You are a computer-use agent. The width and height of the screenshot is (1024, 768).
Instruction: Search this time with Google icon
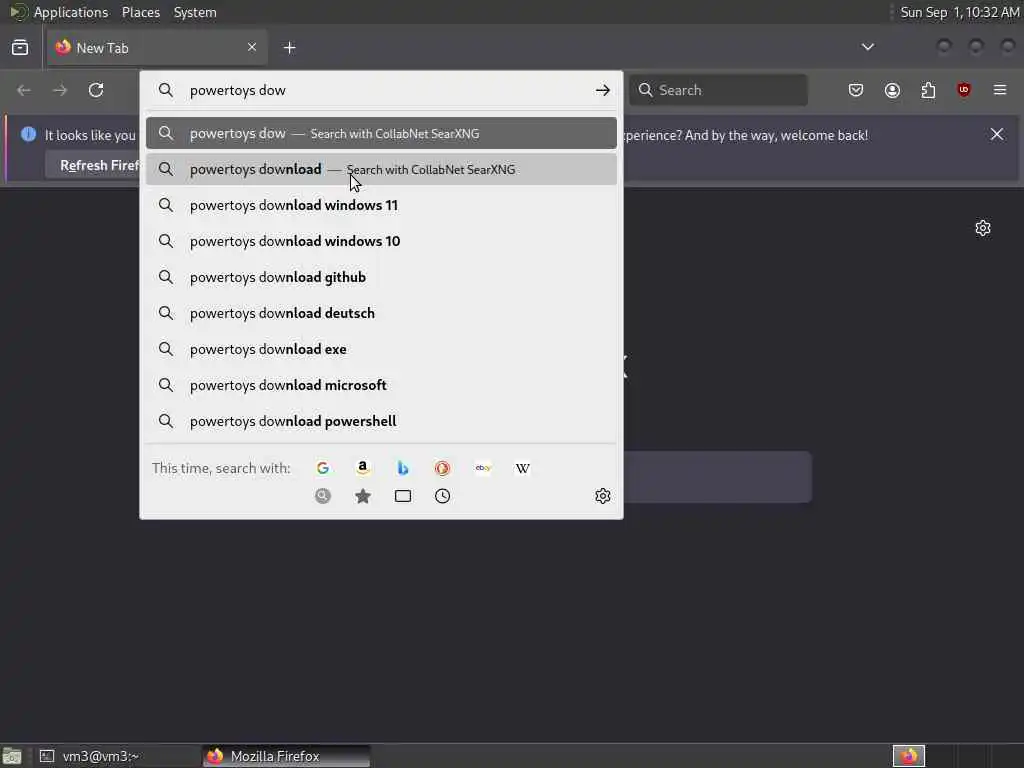pos(323,468)
